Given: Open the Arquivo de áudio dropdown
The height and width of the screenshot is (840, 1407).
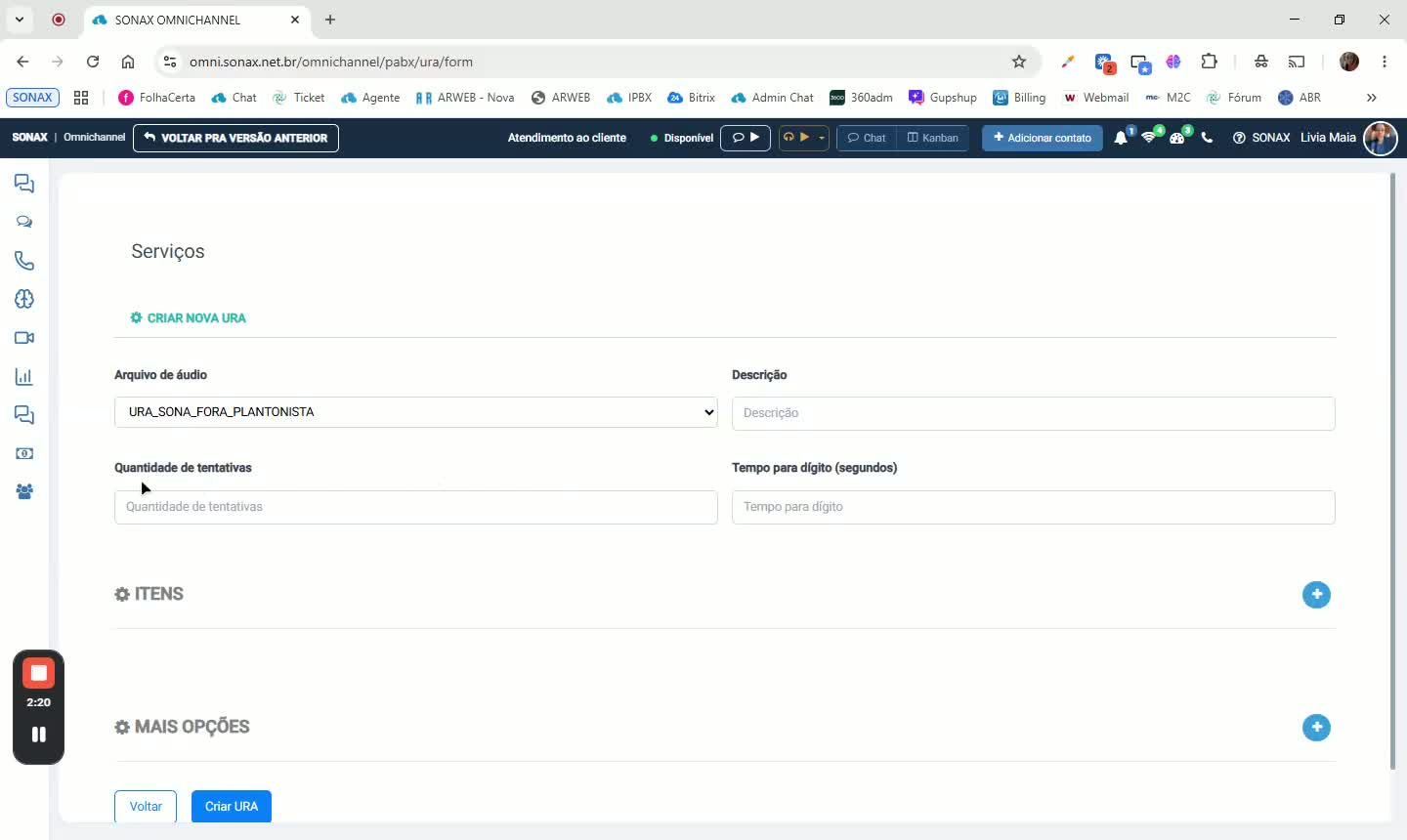Looking at the screenshot, I should tap(416, 412).
